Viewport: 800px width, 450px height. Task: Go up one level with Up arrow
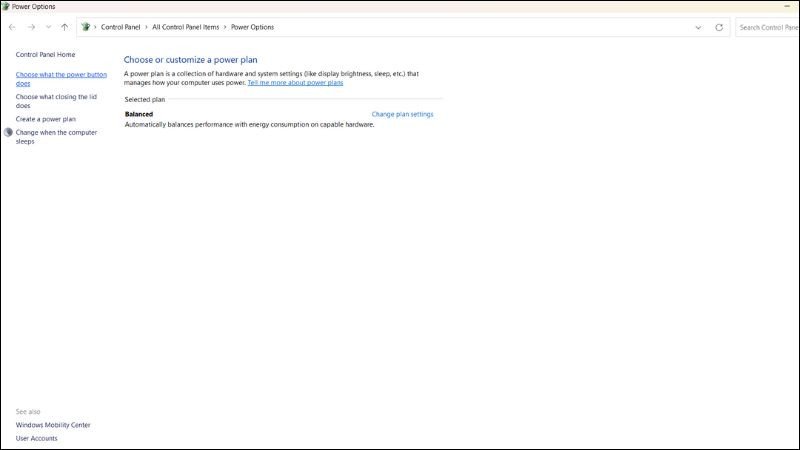pos(65,27)
